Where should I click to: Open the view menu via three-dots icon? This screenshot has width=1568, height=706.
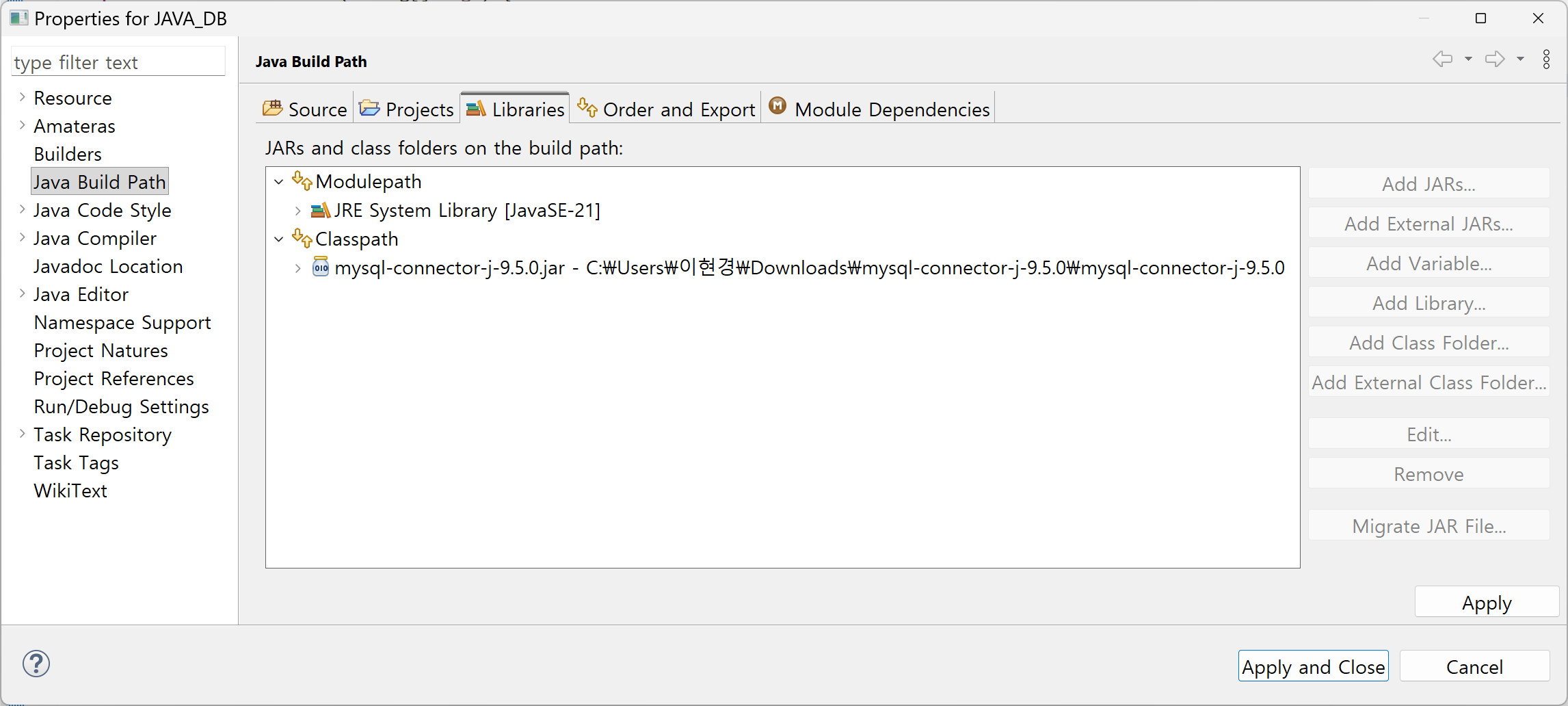1547,60
